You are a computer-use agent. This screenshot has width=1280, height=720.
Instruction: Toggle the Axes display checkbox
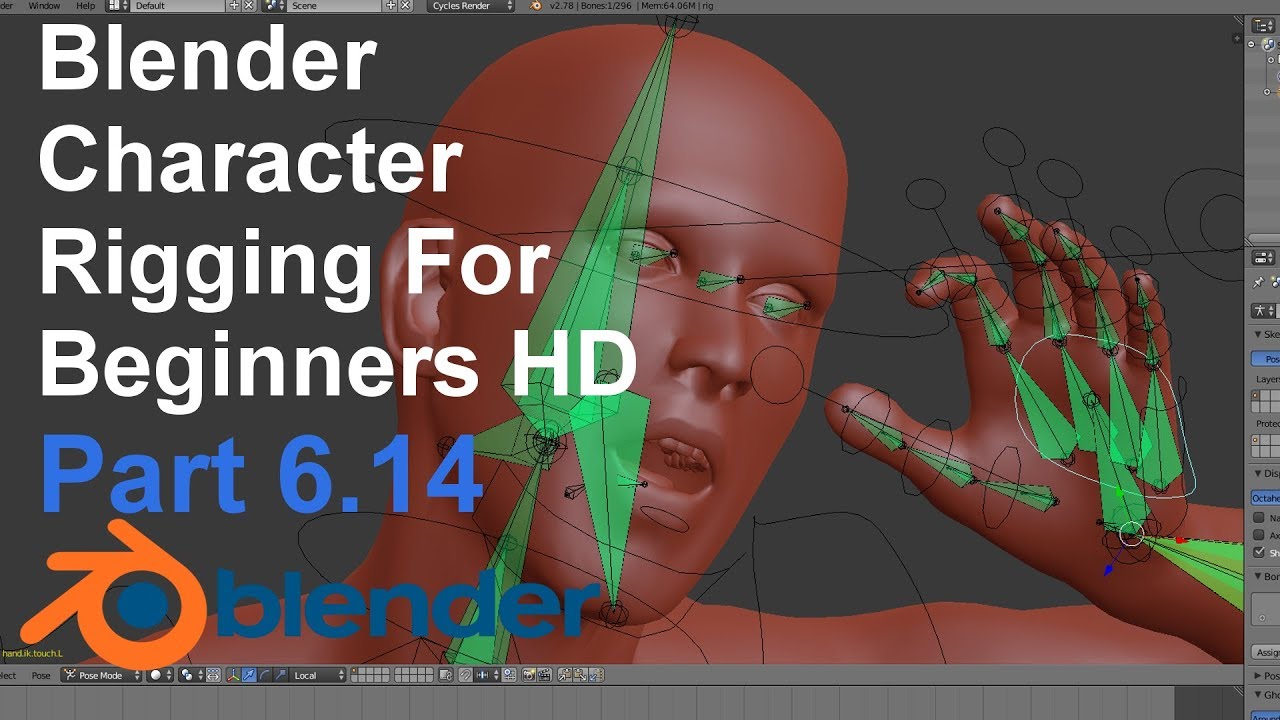(x=1258, y=535)
